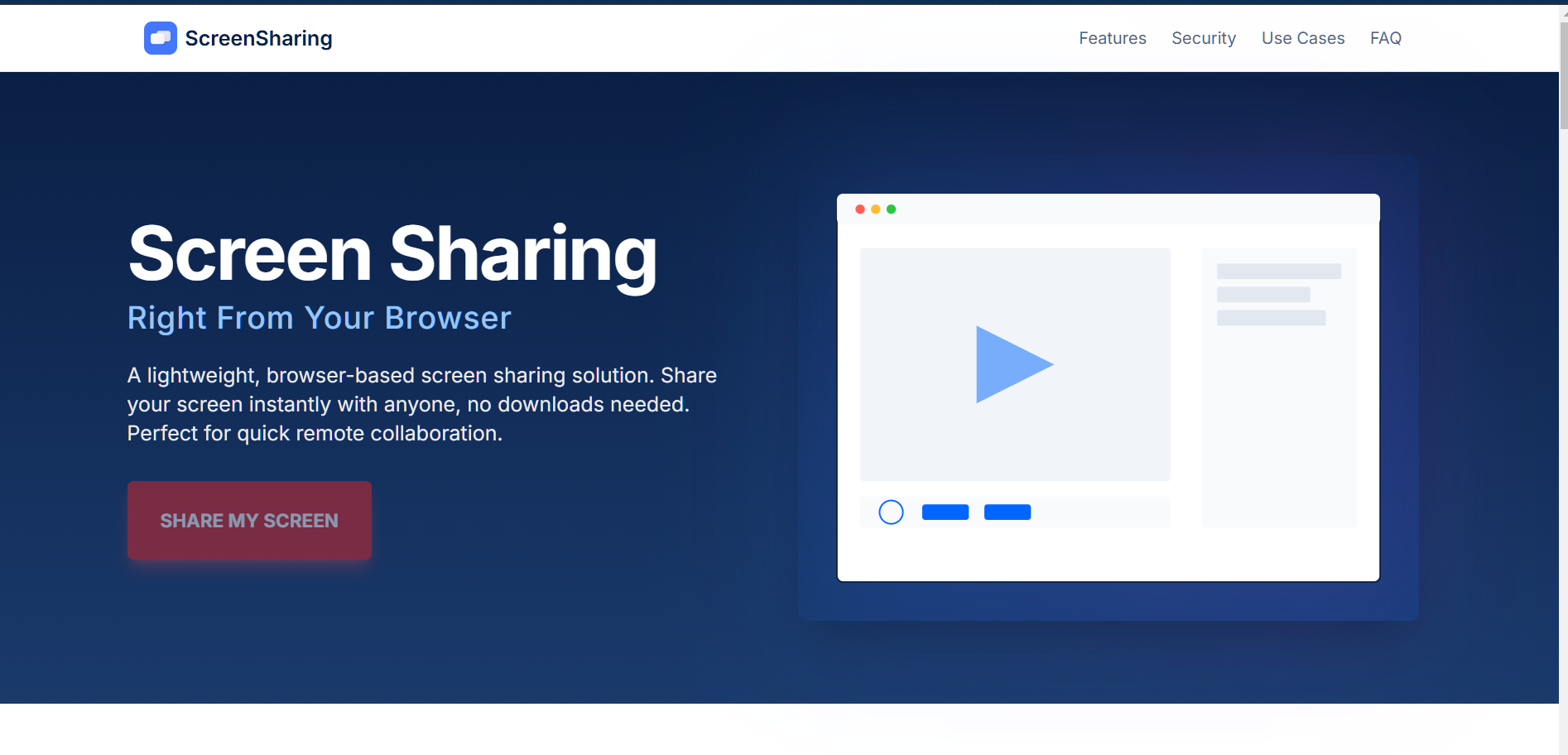Click the Share My Screen button
The height and width of the screenshot is (755, 1568).
[x=249, y=521]
